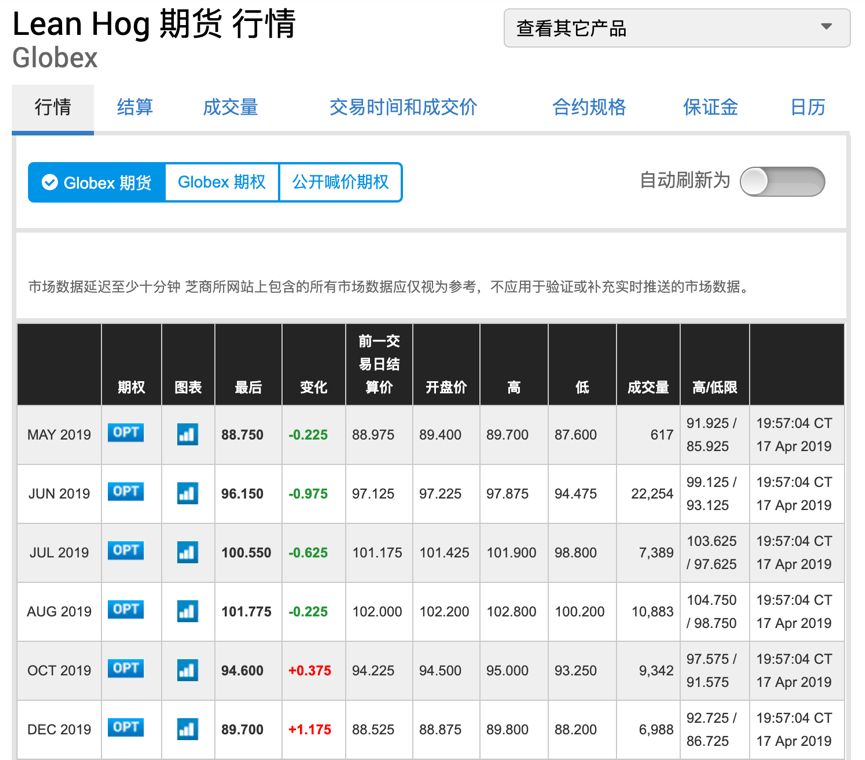
Task: Open the OCT 2019 price chart icon
Action: click(186, 670)
